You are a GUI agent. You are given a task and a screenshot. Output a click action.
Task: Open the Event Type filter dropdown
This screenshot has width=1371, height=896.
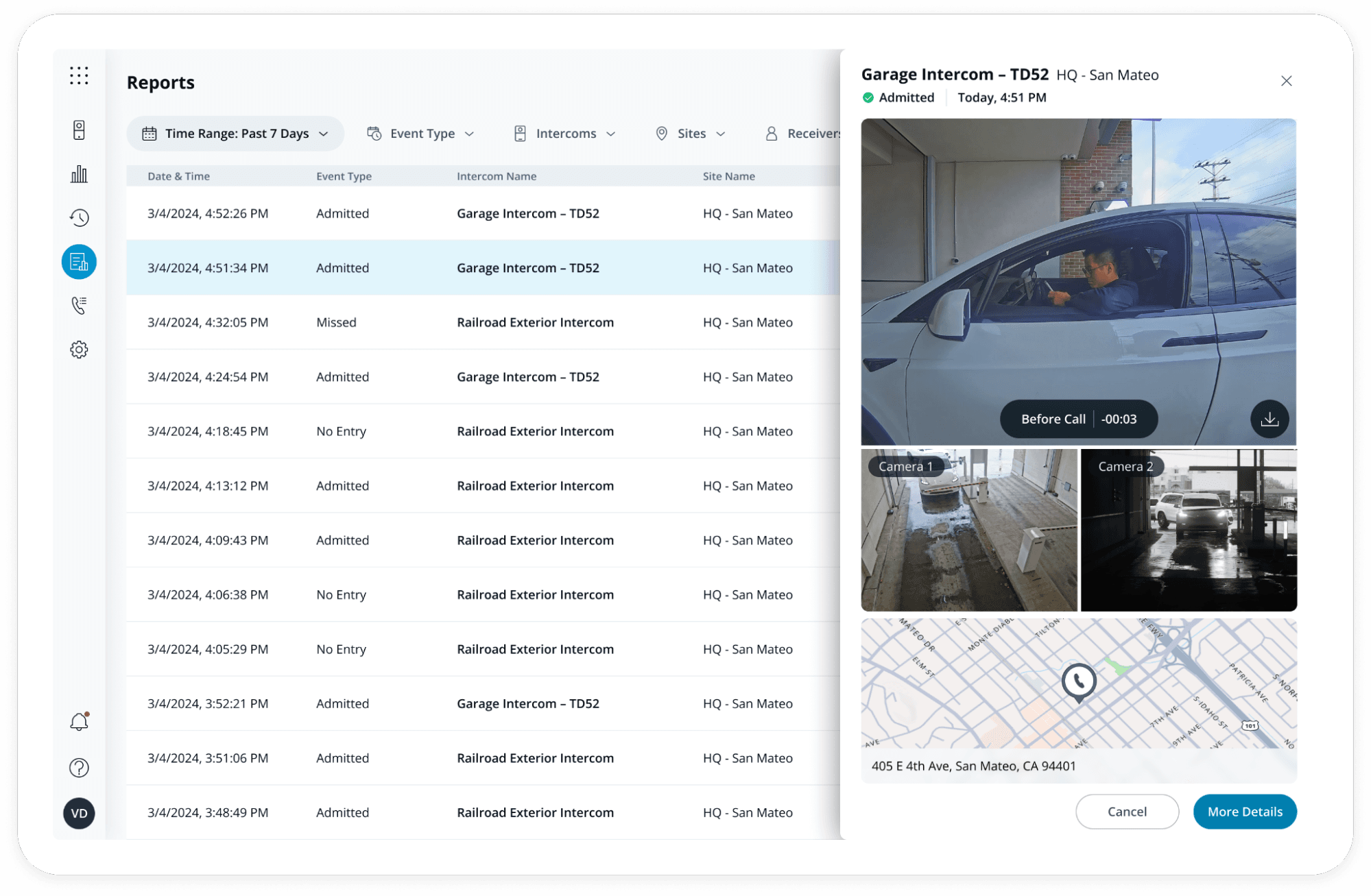[x=420, y=133]
